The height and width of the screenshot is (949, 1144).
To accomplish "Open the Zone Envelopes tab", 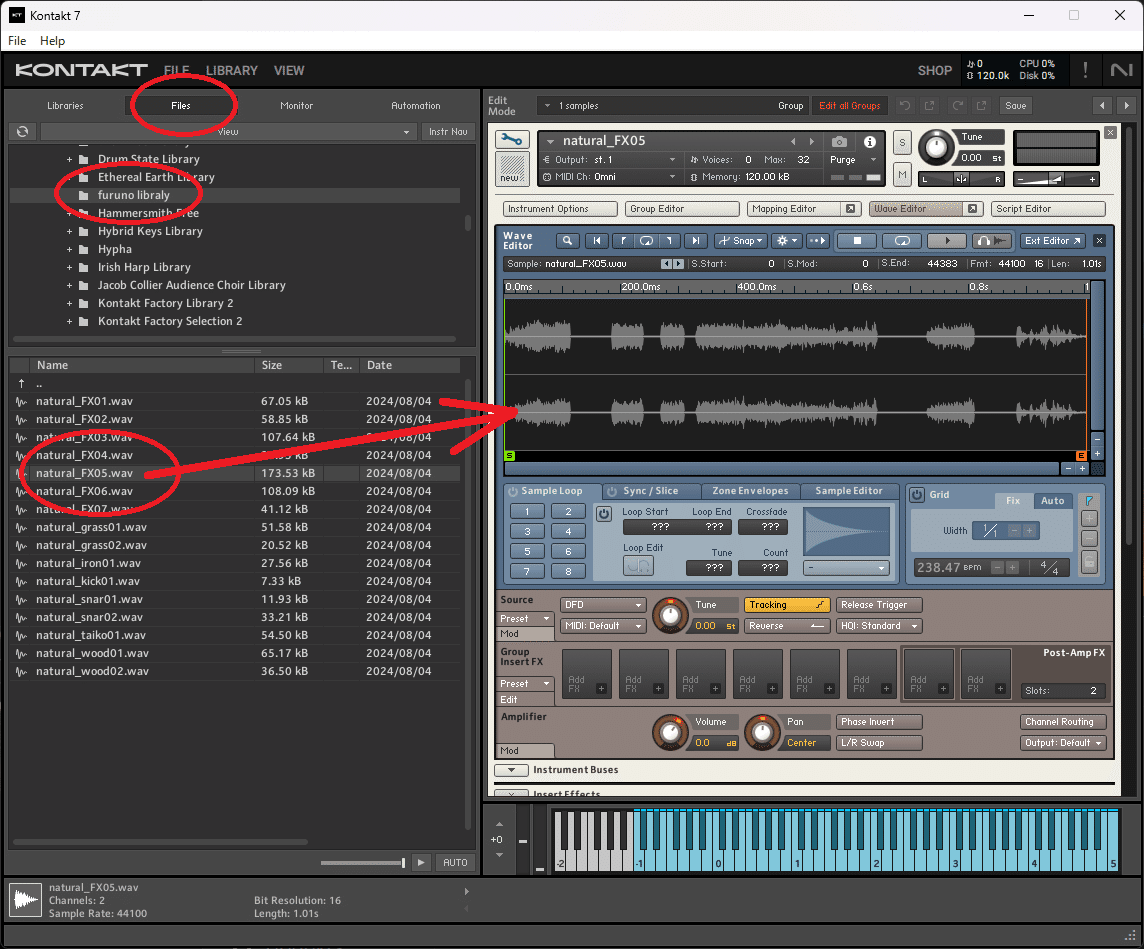I will pyautogui.click(x=750, y=491).
